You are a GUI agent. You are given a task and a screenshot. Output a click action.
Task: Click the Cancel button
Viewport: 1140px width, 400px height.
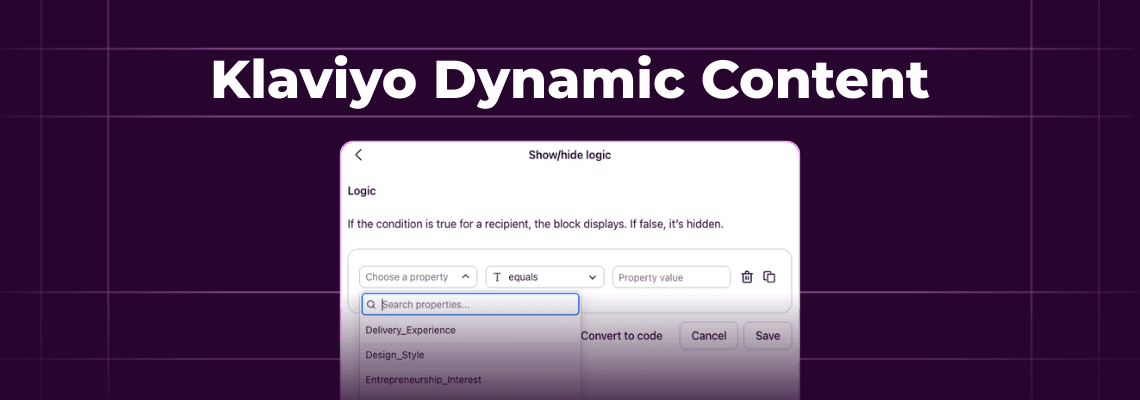[709, 336]
